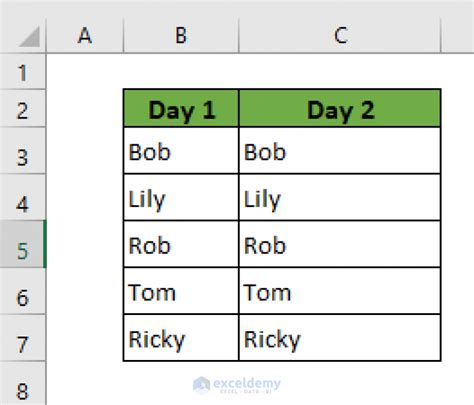Select row 8 header
Screen dimensions: 474x405
point(23,383)
